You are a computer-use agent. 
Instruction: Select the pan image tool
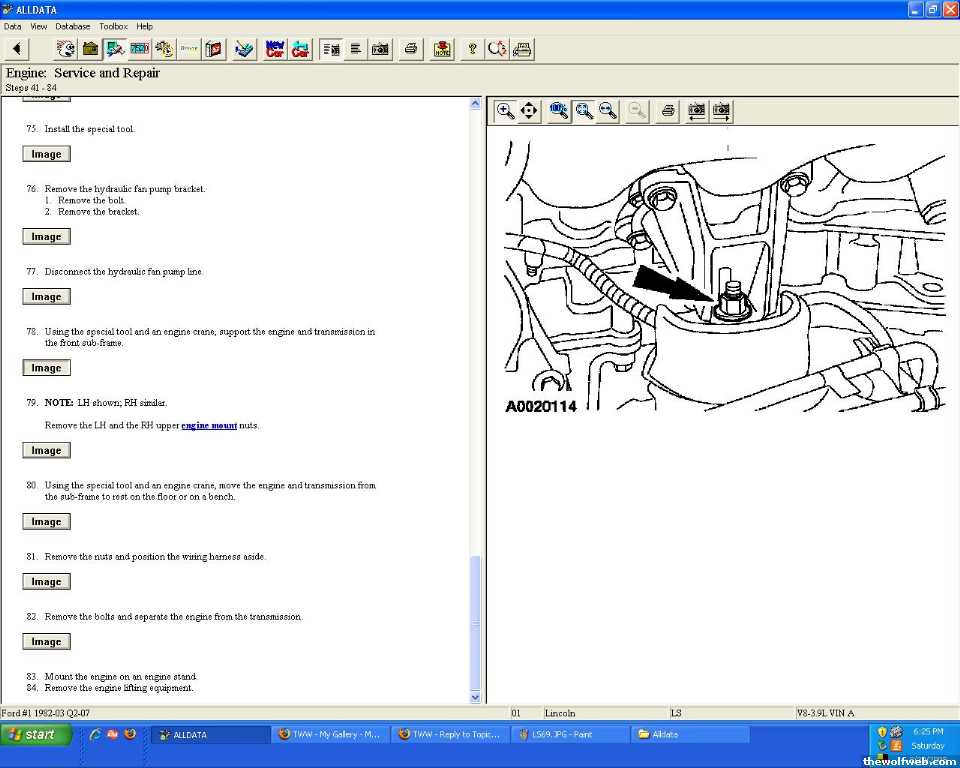pyautogui.click(x=530, y=111)
